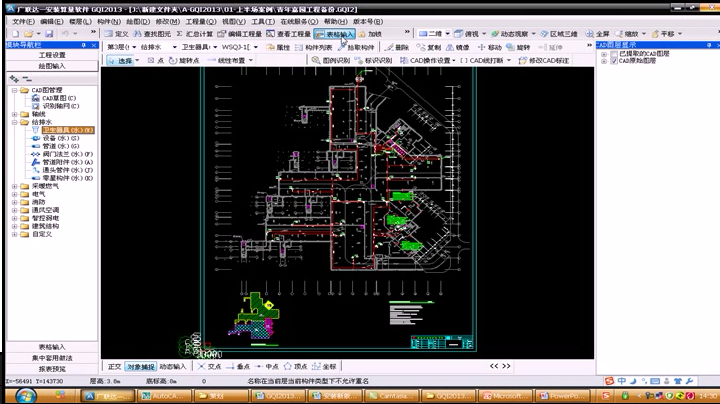The width and height of the screenshot is (720, 404).
Task: Open the 视图(V) menu
Action: [234, 22]
